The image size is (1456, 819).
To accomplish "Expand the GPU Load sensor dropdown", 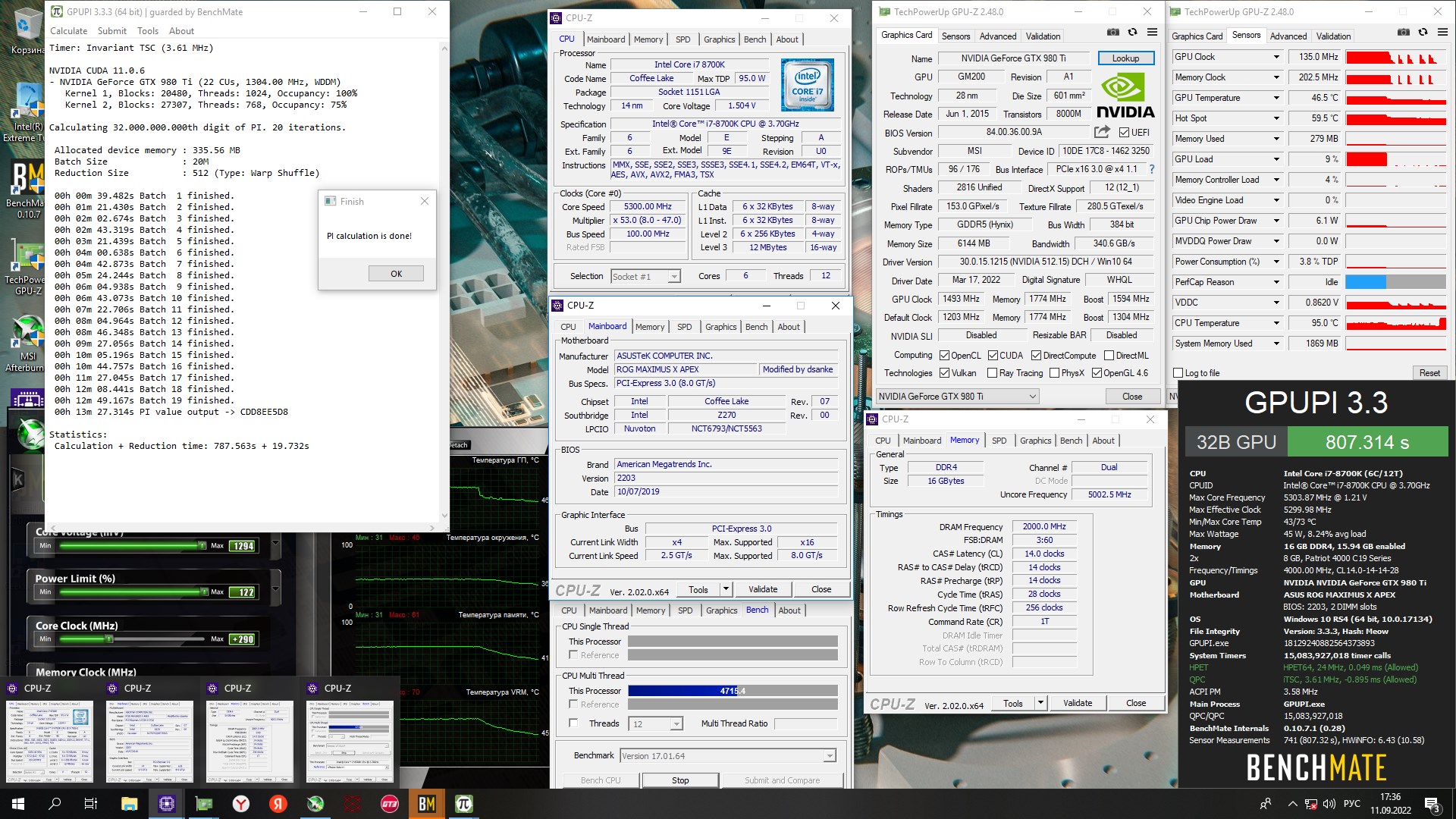I will (x=1276, y=159).
